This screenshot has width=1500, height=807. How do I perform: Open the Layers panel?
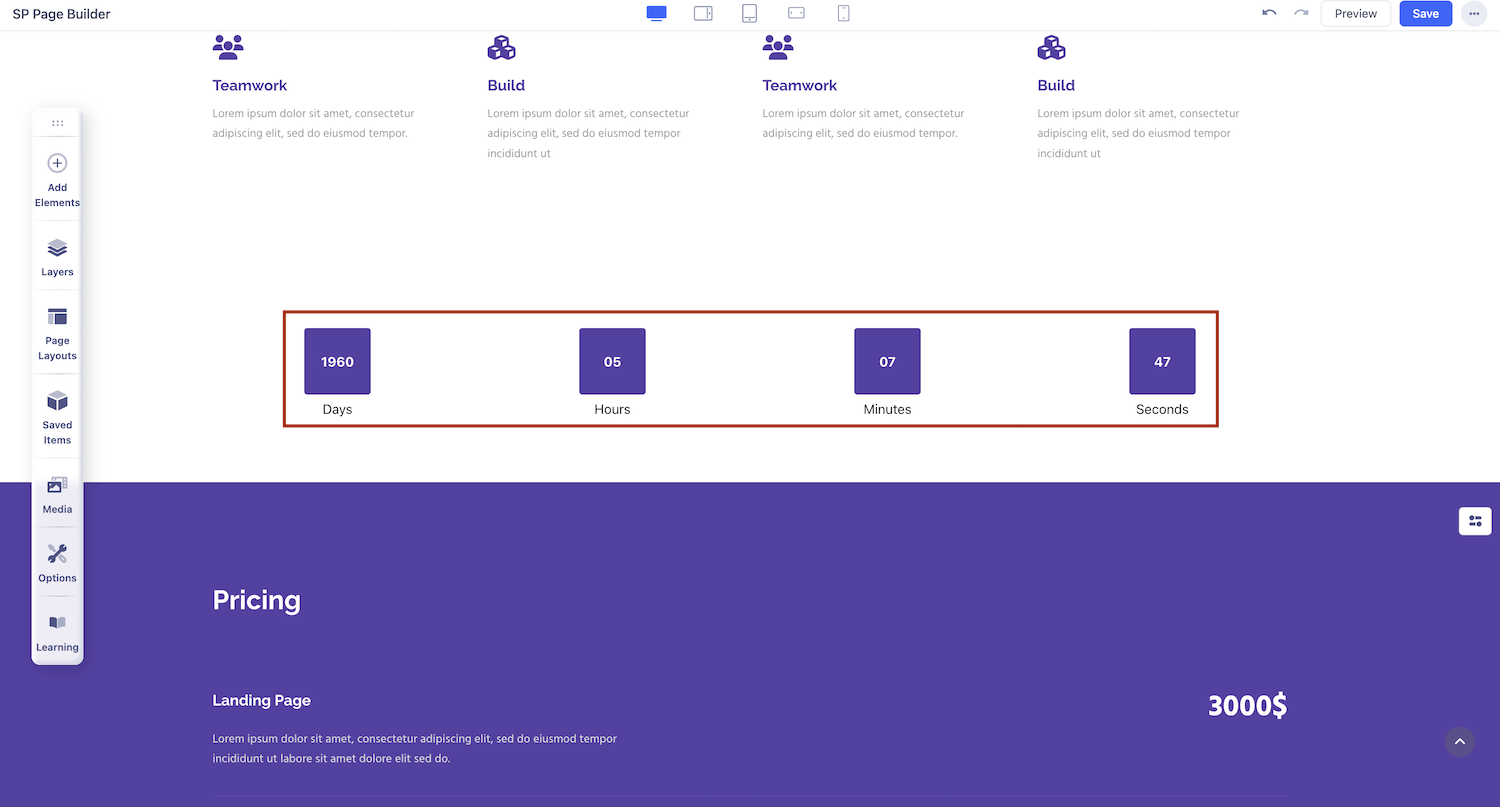pos(57,257)
